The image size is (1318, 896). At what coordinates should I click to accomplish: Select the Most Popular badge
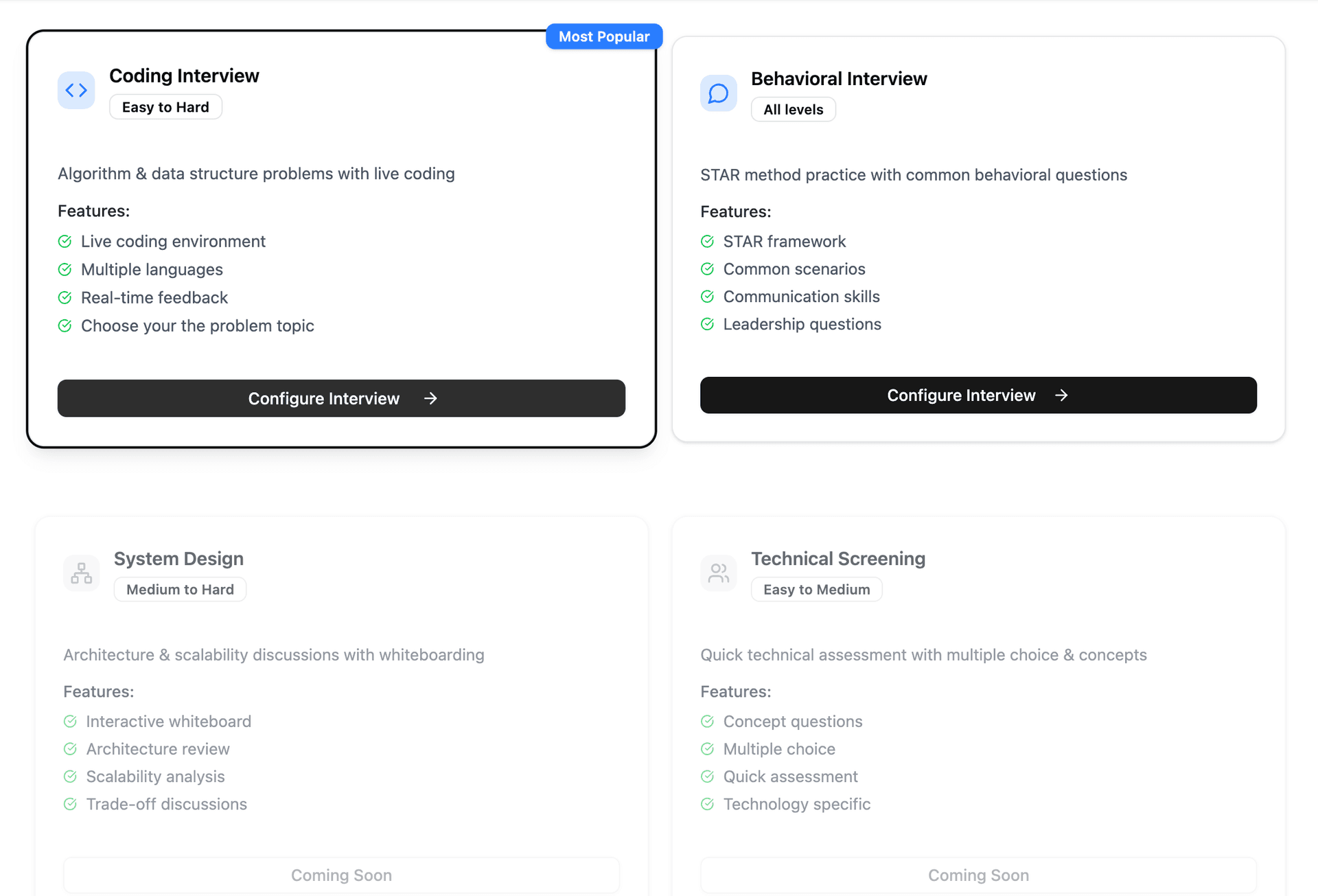604,36
